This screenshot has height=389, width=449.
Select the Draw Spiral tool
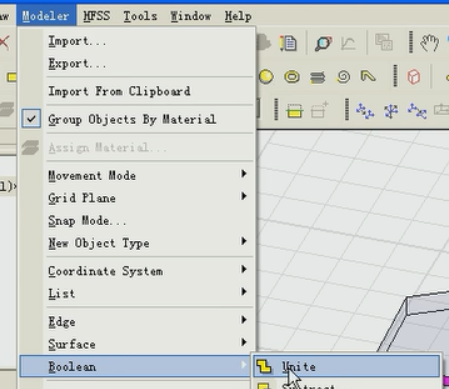tap(343, 77)
